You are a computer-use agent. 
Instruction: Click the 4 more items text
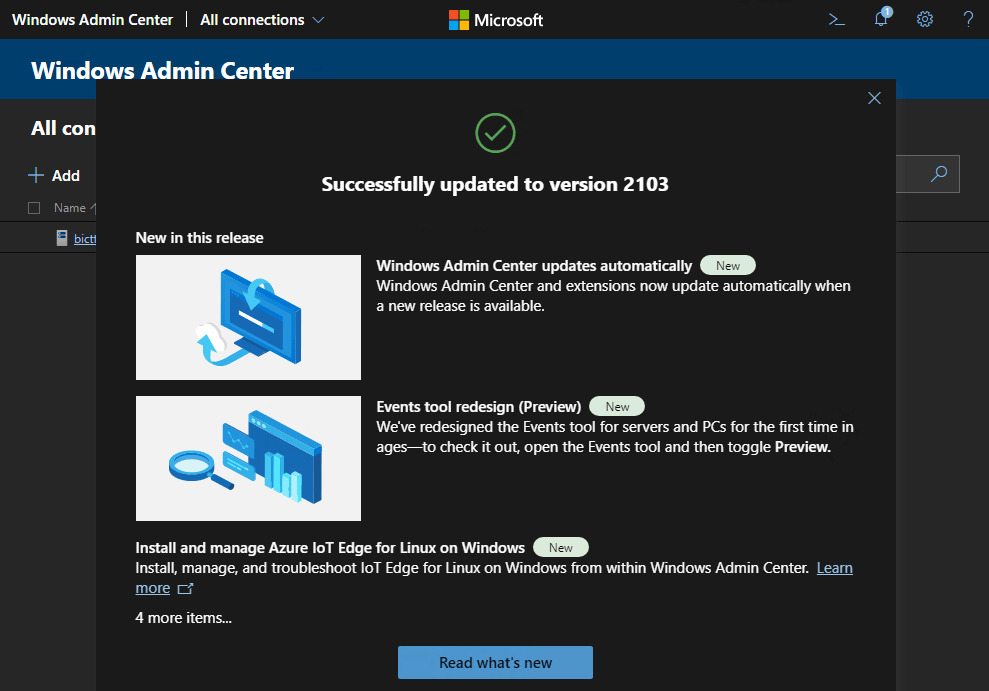tap(184, 618)
